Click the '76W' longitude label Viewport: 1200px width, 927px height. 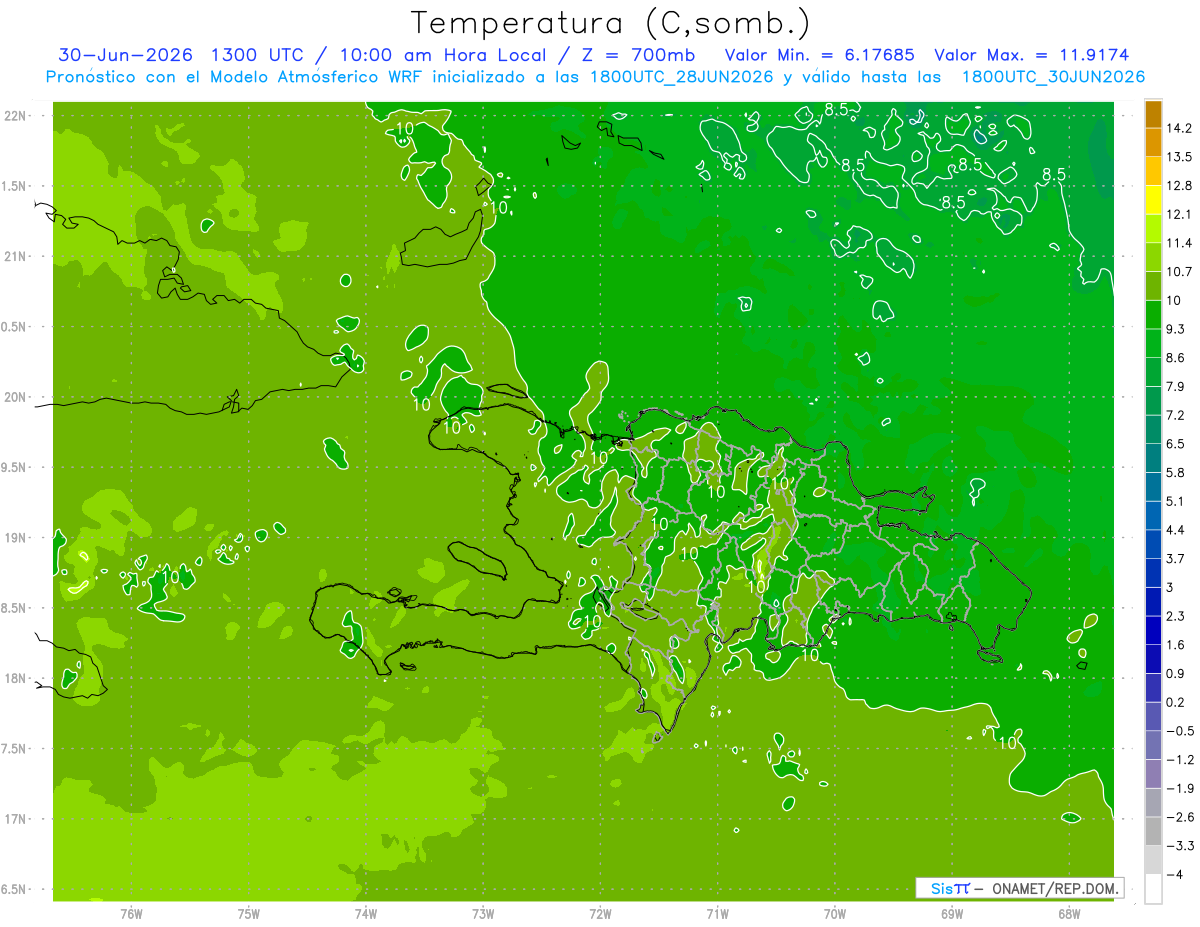tap(131, 913)
